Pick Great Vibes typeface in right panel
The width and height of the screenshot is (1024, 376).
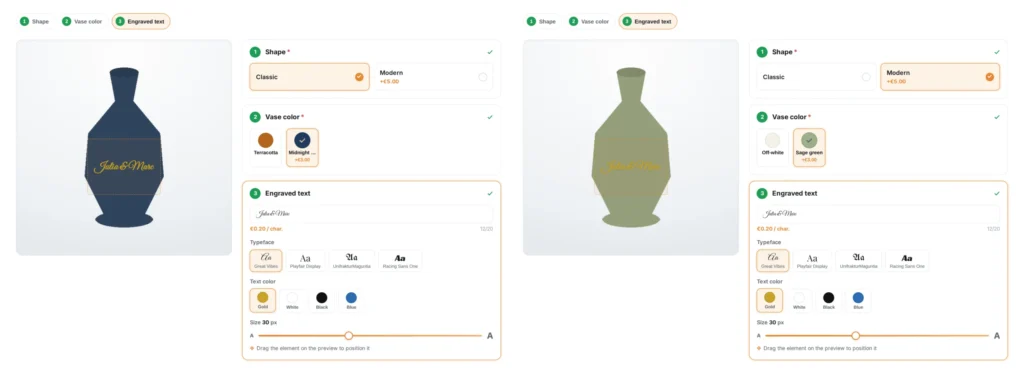(773, 260)
